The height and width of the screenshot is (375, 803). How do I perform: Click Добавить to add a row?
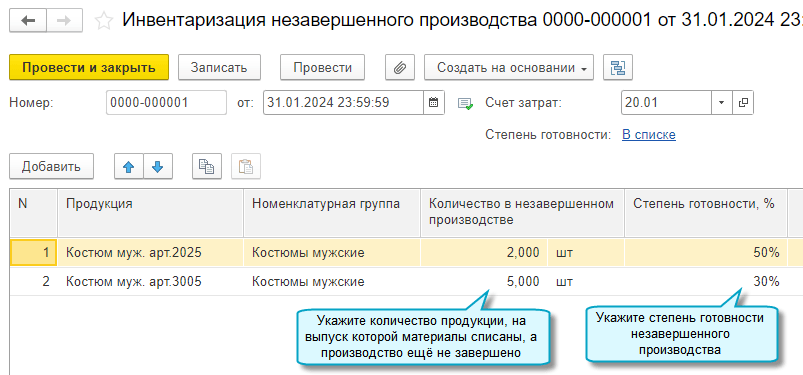coord(51,166)
